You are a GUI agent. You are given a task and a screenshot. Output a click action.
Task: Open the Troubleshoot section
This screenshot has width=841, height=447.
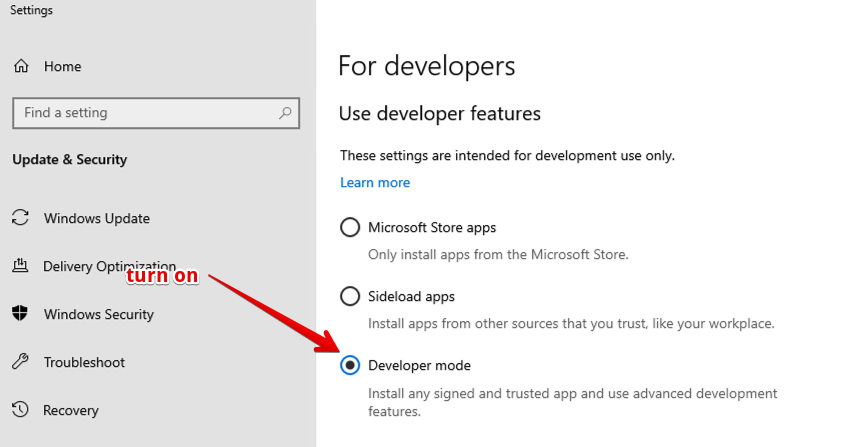[84, 362]
